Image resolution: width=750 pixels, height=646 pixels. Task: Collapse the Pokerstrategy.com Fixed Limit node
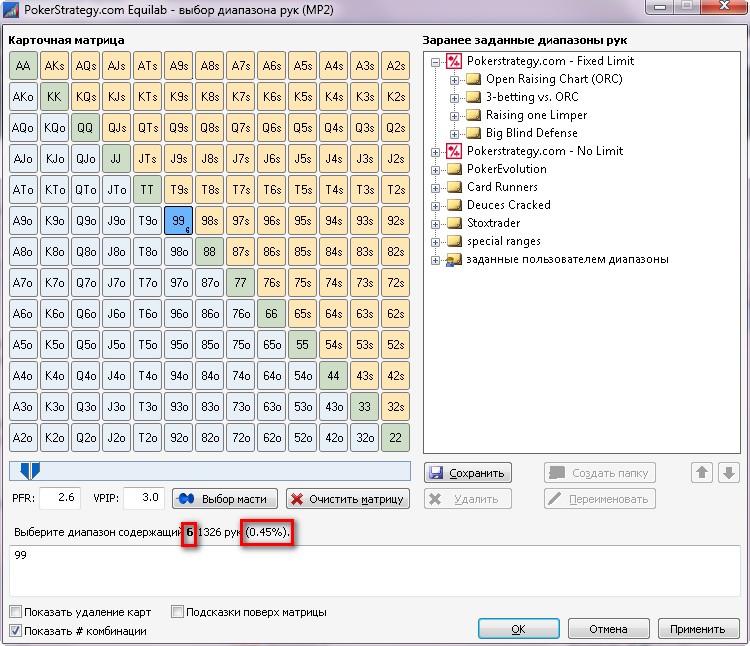click(435, 62)
